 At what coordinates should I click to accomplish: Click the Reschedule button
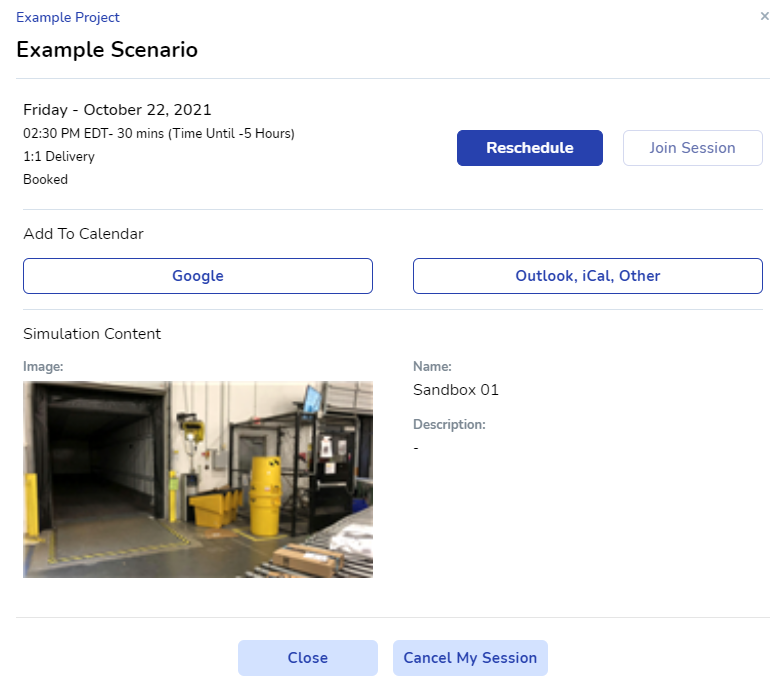pyautogui.click(x=529, y=148)
